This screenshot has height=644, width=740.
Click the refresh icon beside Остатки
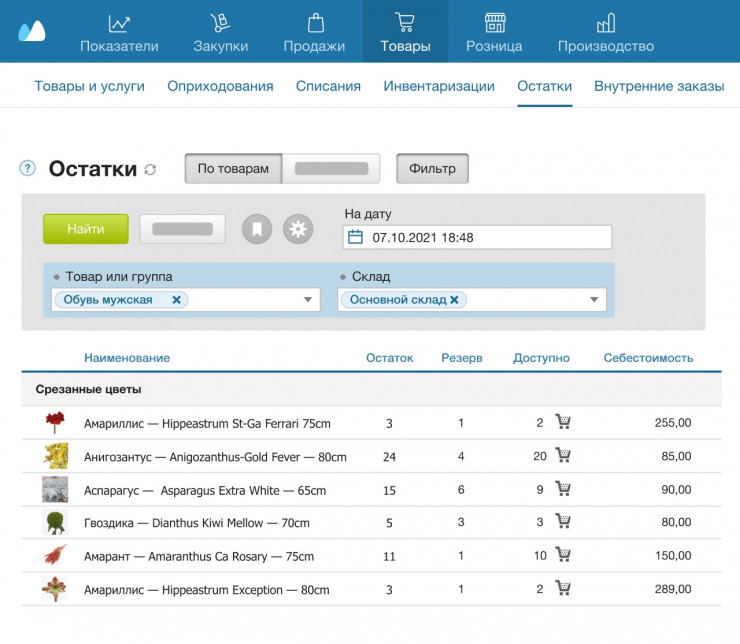150,170
